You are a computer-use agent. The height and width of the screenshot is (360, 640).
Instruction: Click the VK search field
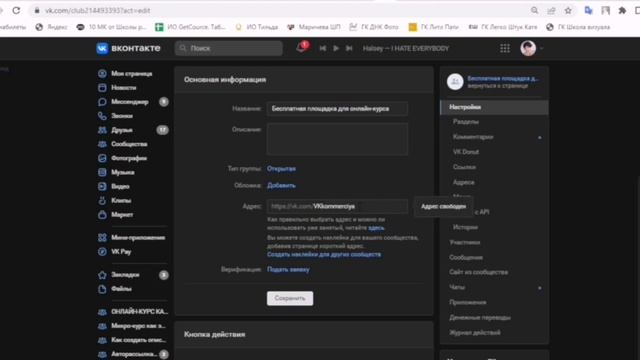coord(229,48)
